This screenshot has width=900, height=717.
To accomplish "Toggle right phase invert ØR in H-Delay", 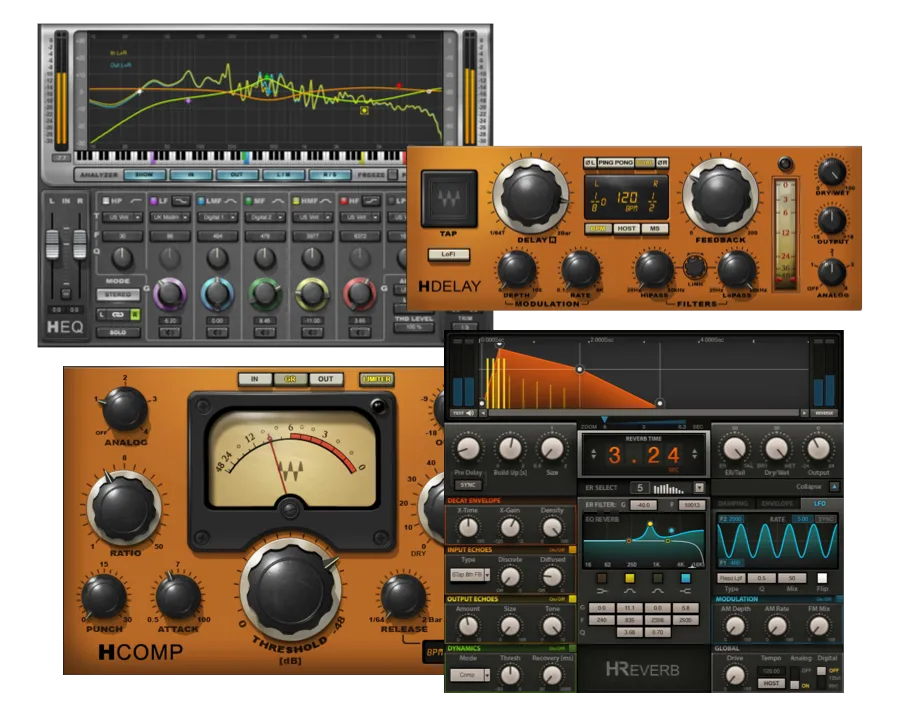I will point(662,163).
